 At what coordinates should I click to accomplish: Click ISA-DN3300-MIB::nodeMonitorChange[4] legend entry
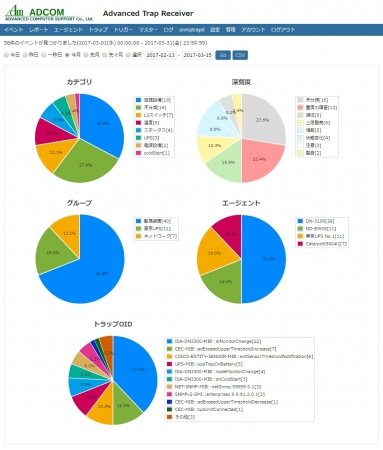pos(216,372)
